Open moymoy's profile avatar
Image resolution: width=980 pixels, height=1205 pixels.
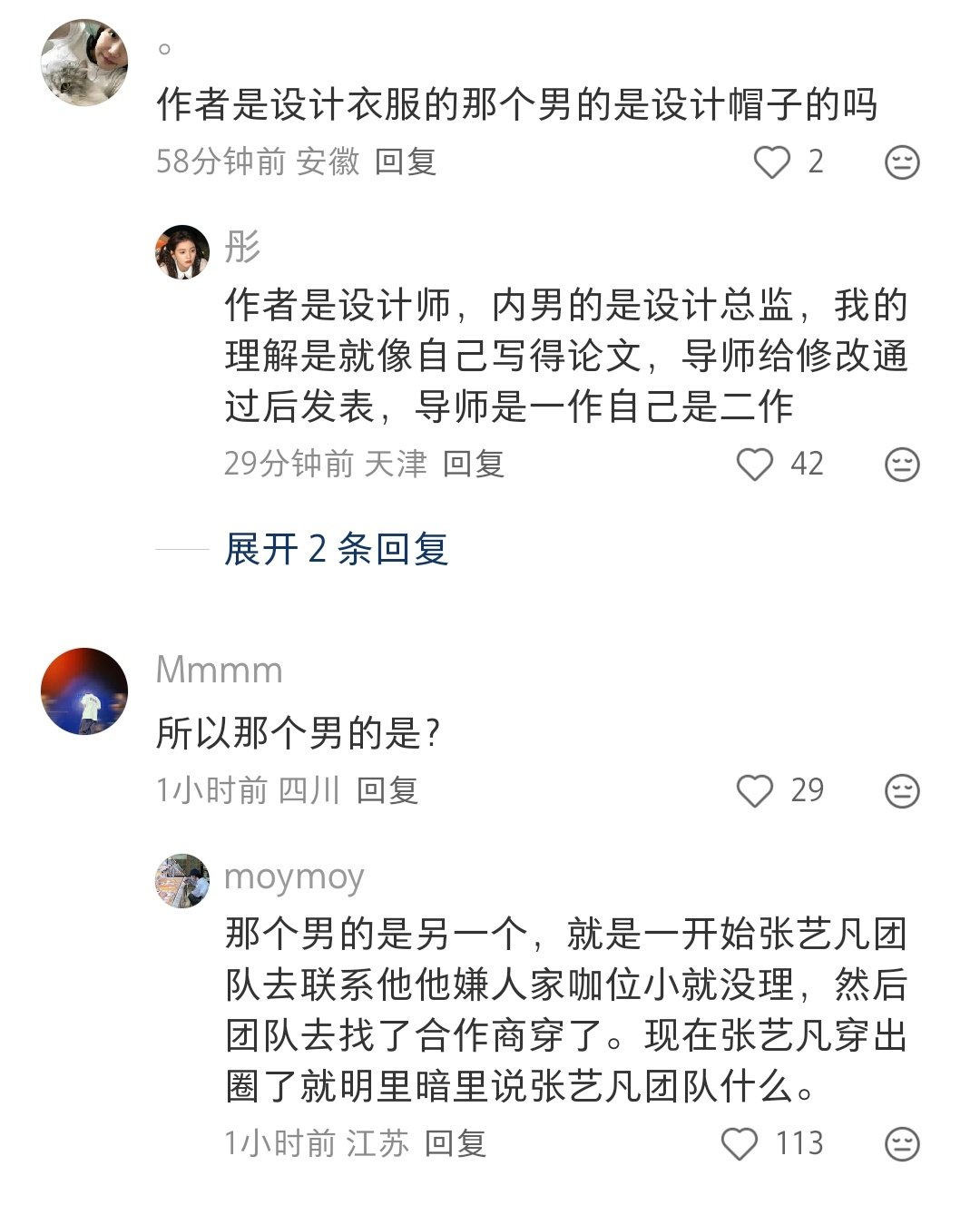click(x=182, y=880)
